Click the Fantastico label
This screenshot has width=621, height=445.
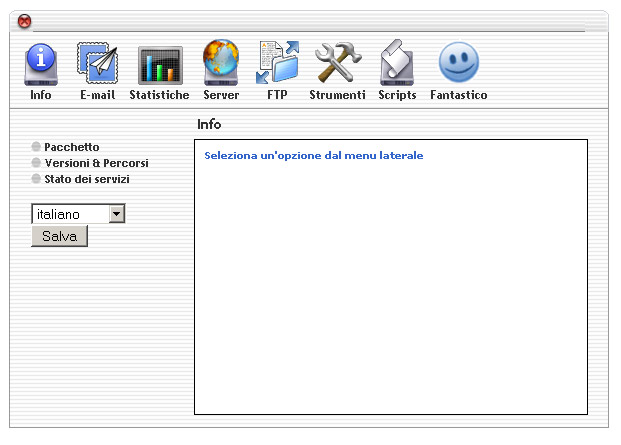[x=459, y=95]
